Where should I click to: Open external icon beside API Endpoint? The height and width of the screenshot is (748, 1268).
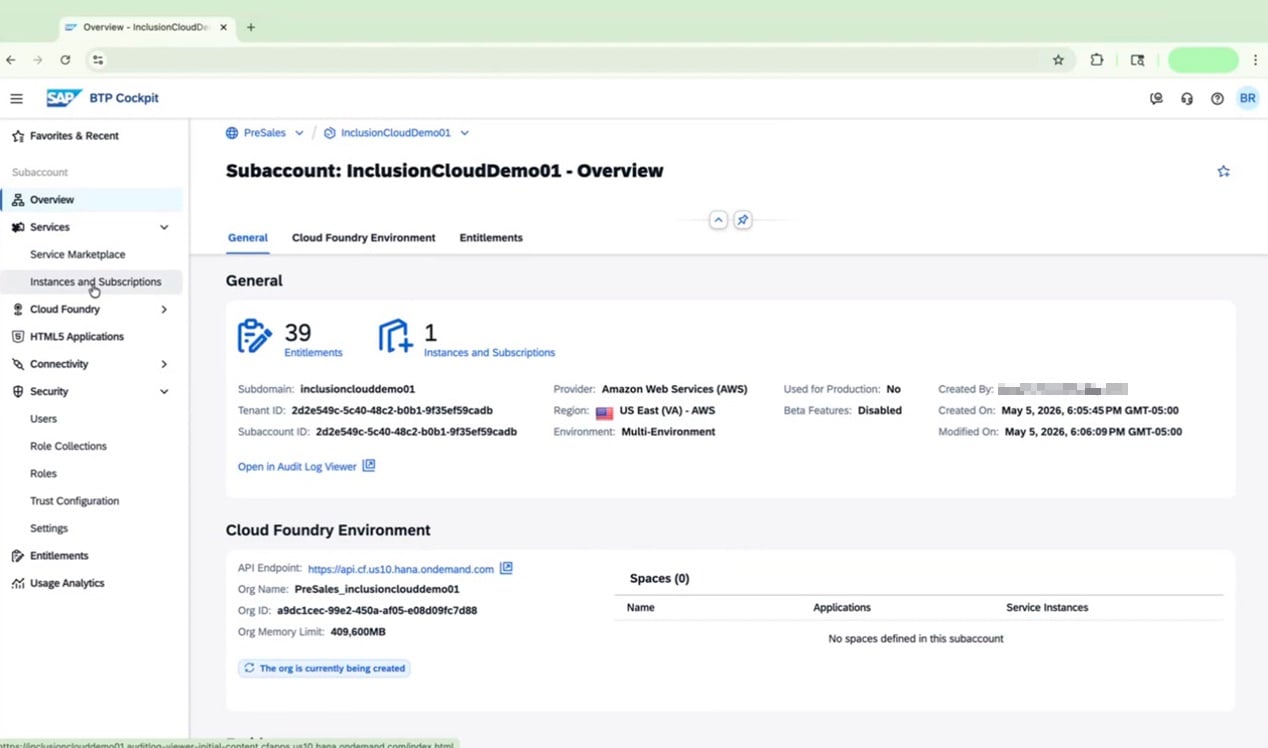click(x=506, y=568)
